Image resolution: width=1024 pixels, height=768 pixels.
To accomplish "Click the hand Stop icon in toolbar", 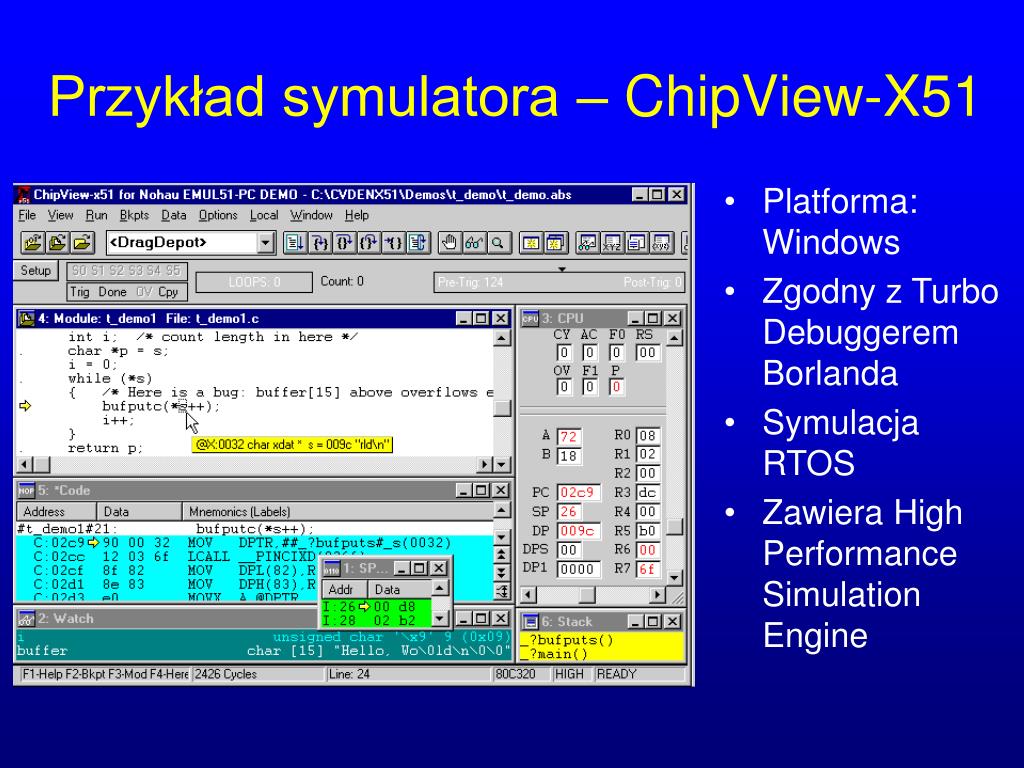I will 449,244.
